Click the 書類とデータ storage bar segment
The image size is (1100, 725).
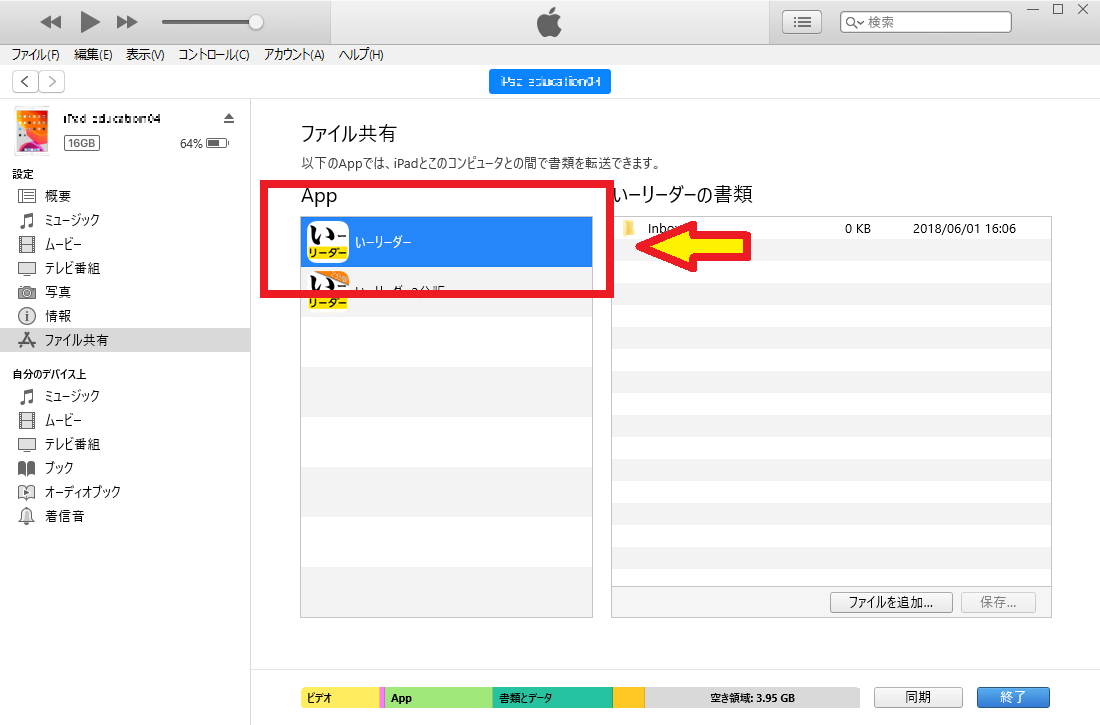[552, 698]
